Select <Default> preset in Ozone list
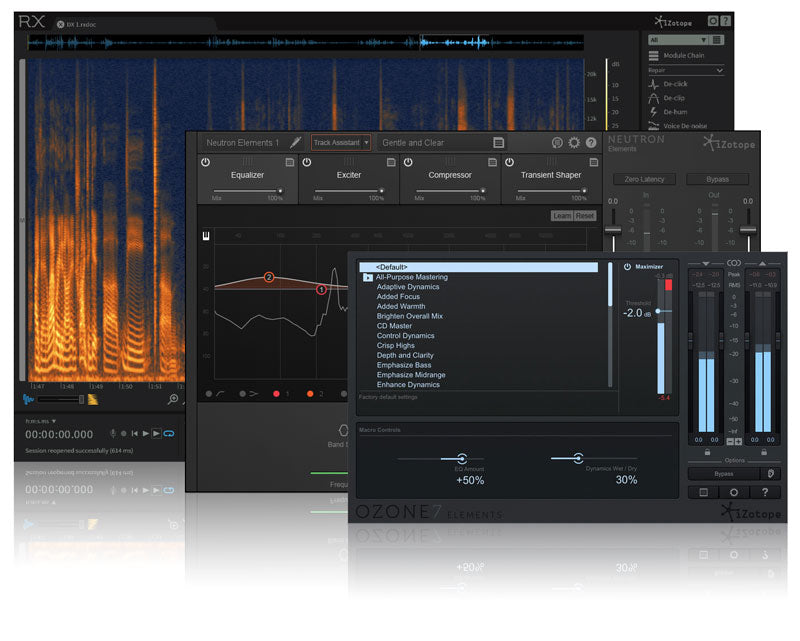The width and height of the screenshot is (800, 641). tap(479, 267)
